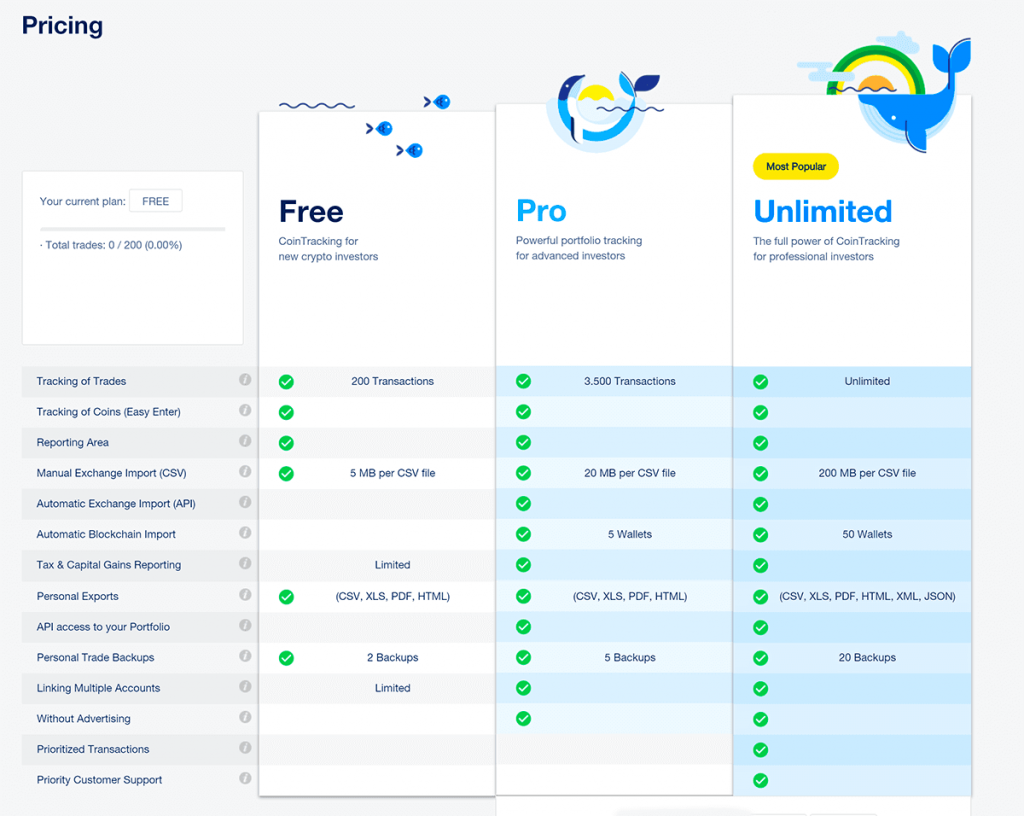
Task: Click the '5 Backups' cell
Action: [x=630, y=658]
